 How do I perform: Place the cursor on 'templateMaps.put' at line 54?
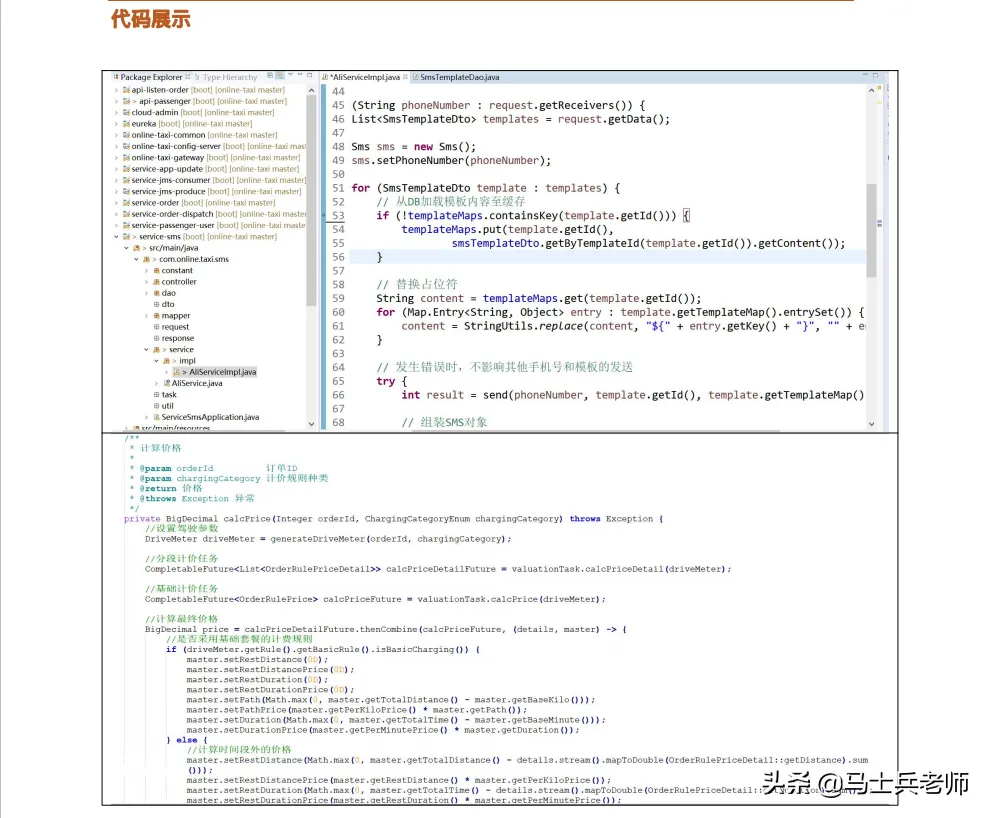tap(451, 229)
